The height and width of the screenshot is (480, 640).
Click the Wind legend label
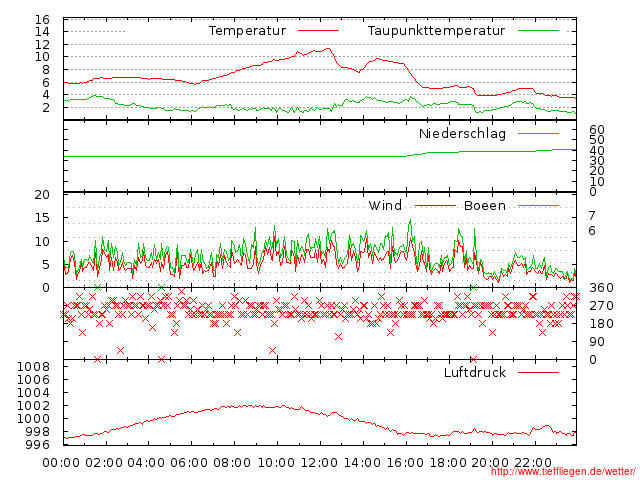385,205
